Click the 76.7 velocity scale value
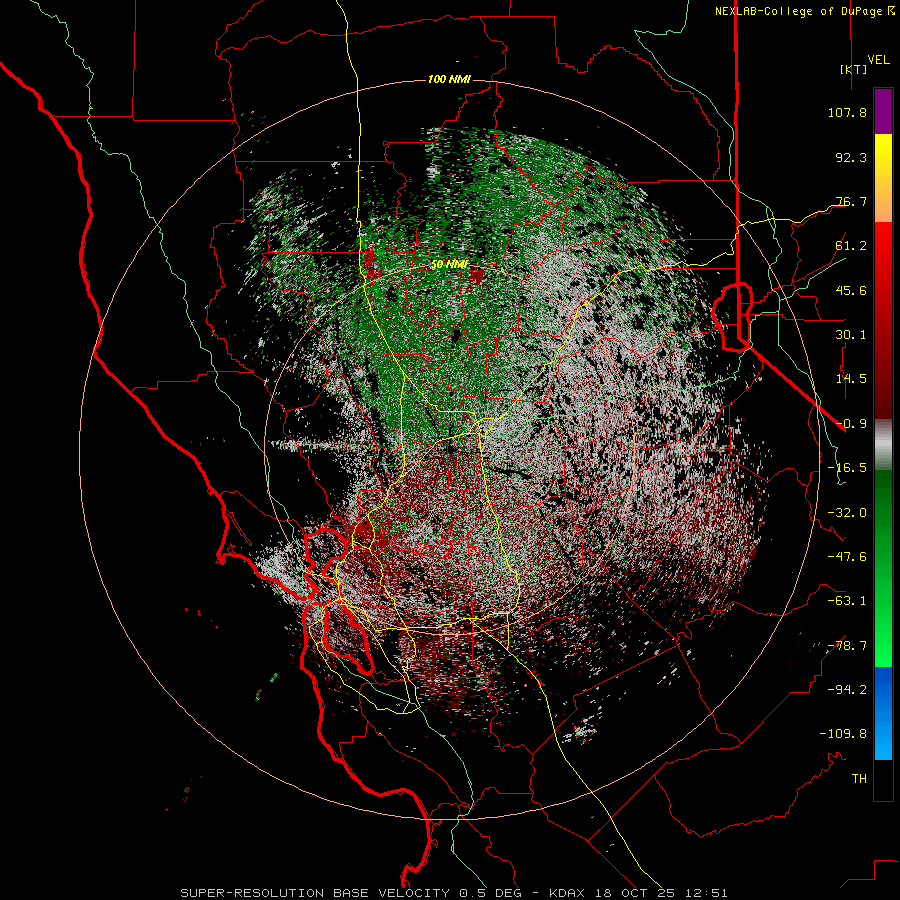 [x=851, y=201]
